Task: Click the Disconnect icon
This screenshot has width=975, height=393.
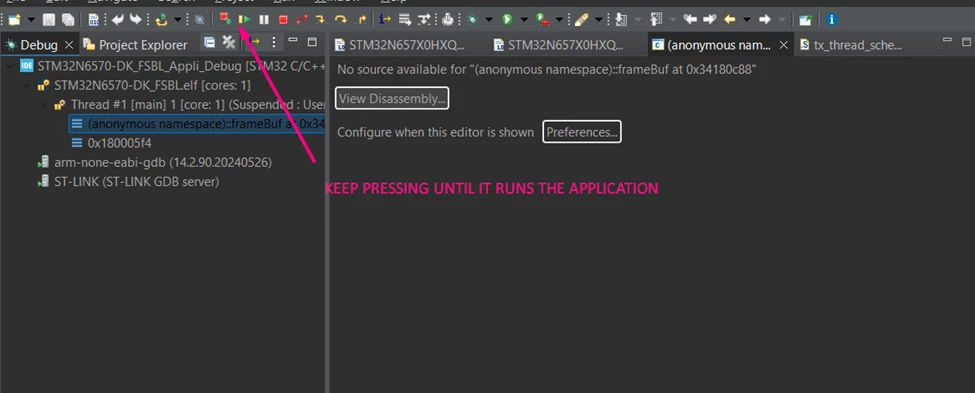Action: tap(302, 20)
